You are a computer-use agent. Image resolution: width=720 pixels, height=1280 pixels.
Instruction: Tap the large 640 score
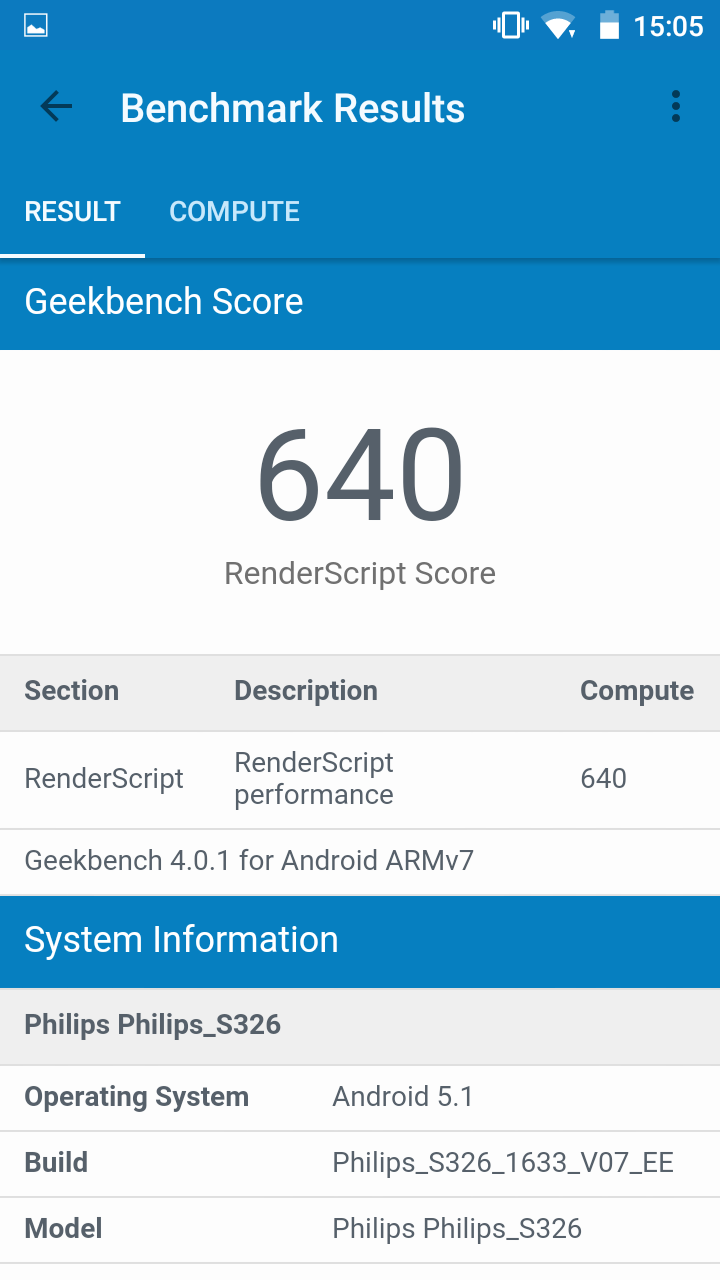[x=360, y=478]
